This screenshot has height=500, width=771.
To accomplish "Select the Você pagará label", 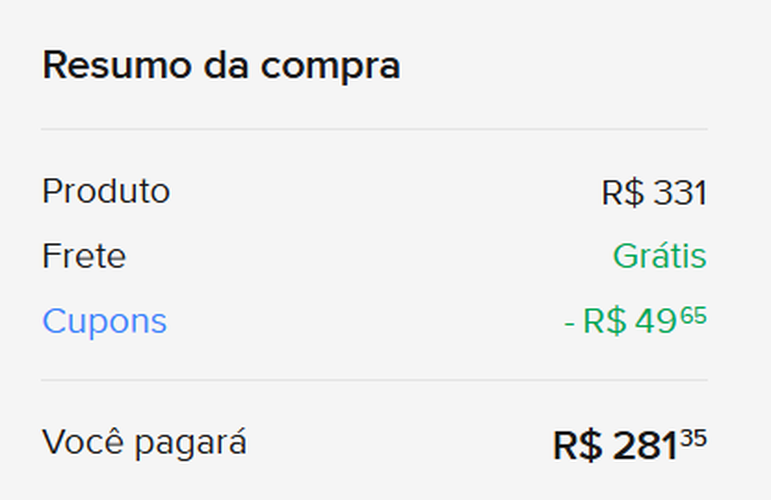I will [x=144, y=442].
